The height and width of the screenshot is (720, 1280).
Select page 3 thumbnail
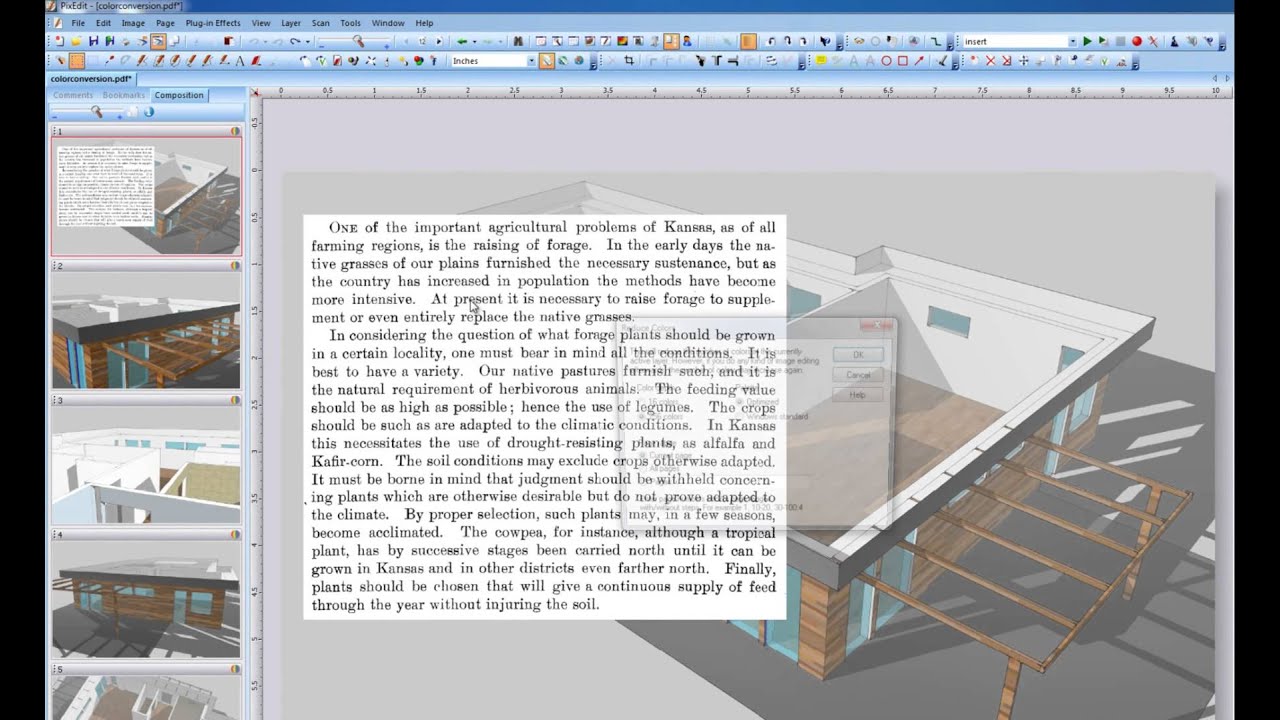click(x=146, y=466)
